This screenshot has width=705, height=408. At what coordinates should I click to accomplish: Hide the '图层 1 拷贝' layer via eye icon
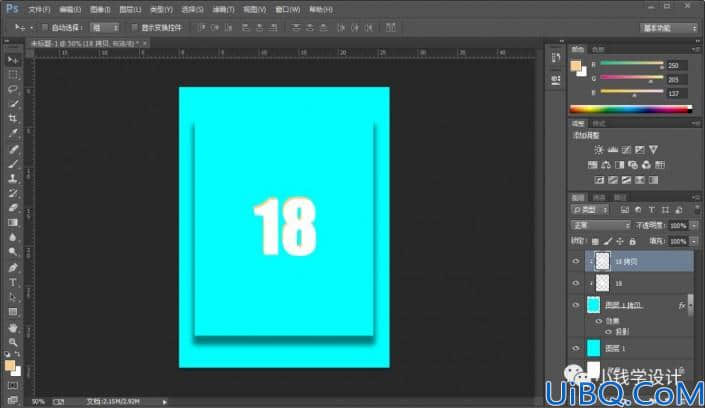[576, 305]
